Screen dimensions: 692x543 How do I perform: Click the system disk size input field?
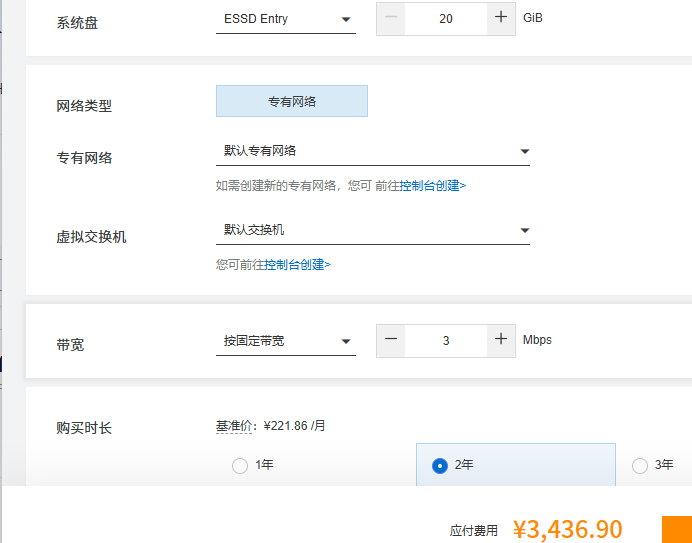(446, 19)
